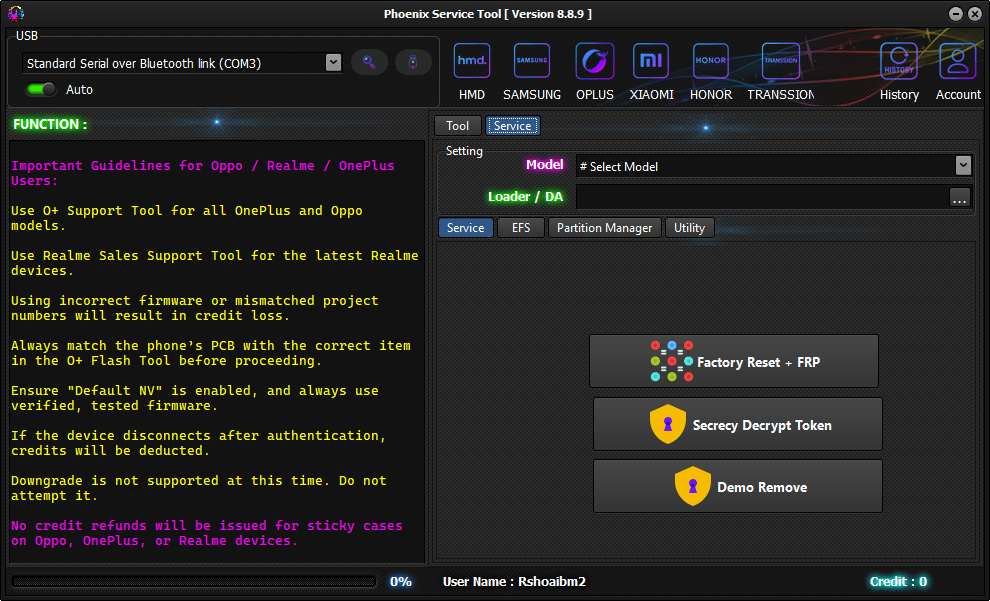
Task: Browse for Loader / DA file
Action: [x=960, y=197]
